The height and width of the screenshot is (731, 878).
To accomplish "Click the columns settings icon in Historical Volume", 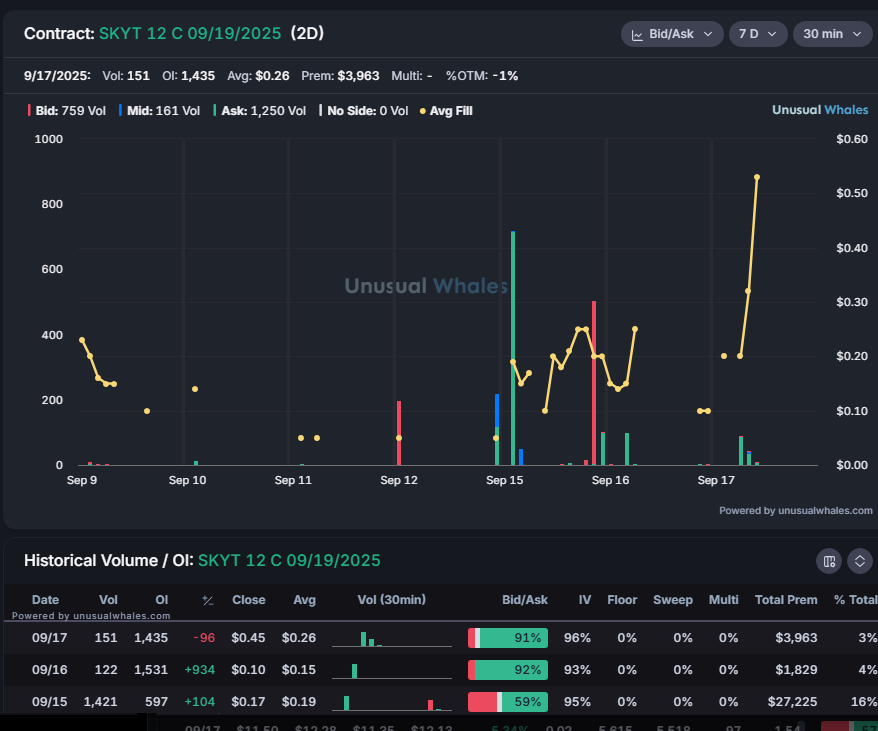I will tap(829, 561).
